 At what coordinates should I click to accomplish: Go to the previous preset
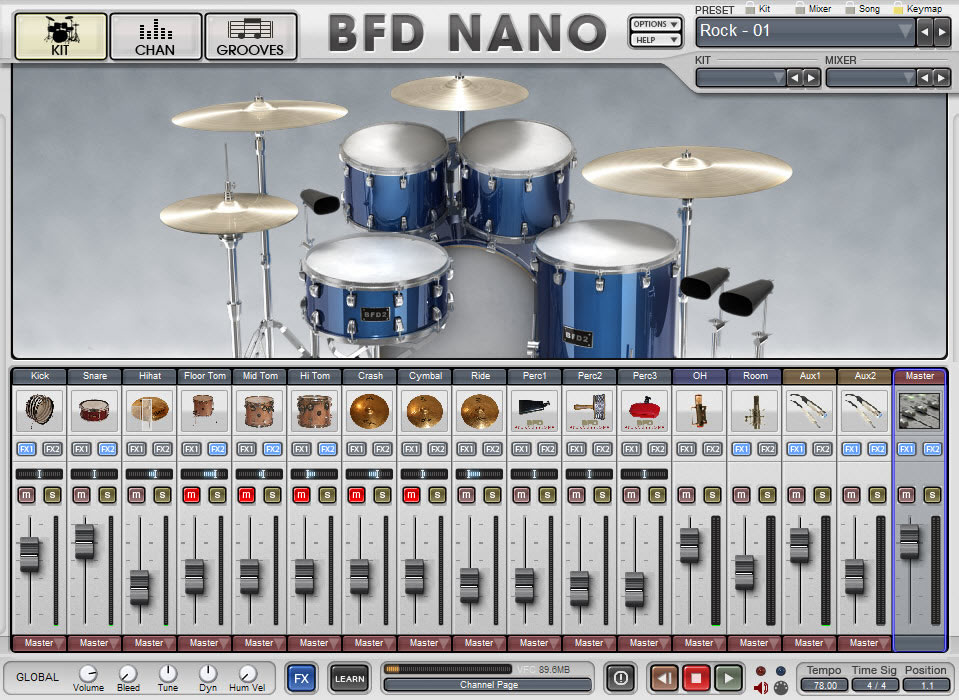coord(925,32)
